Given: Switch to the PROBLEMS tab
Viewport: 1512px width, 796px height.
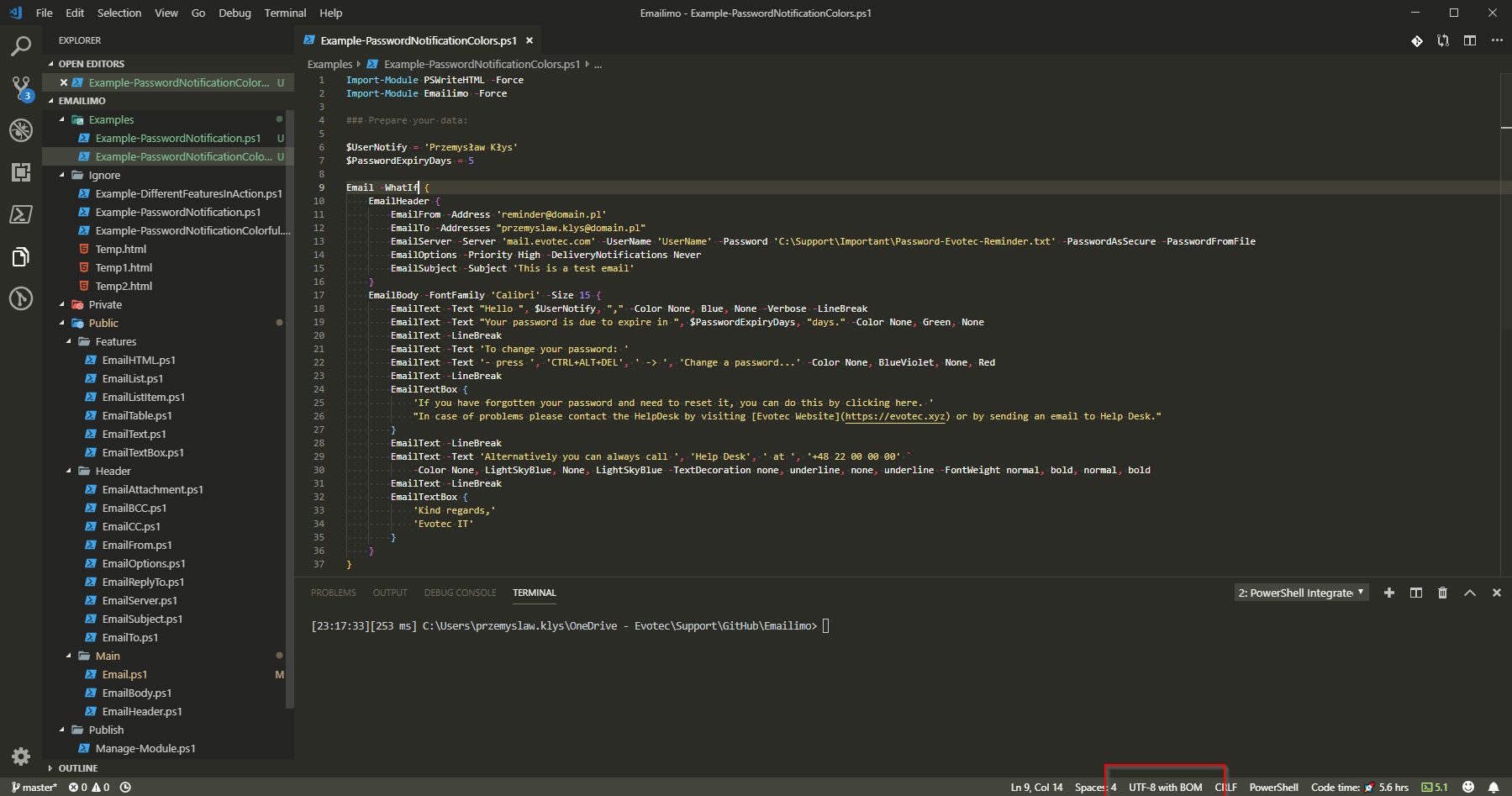Looking at the screenshot, I should 334,593.
